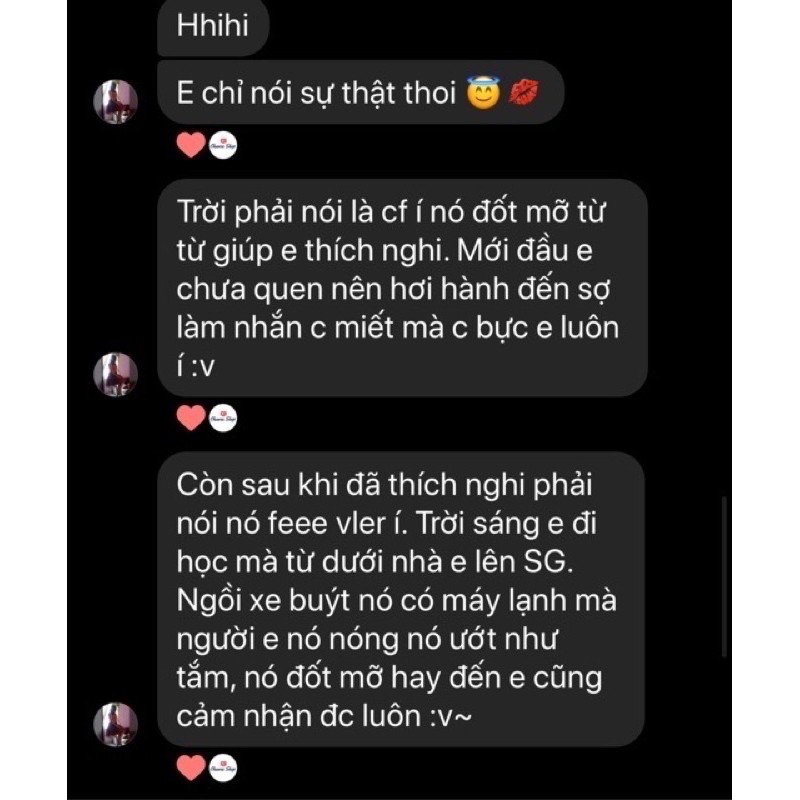Click the chat scrollbar thumb on the right edge

723,577
